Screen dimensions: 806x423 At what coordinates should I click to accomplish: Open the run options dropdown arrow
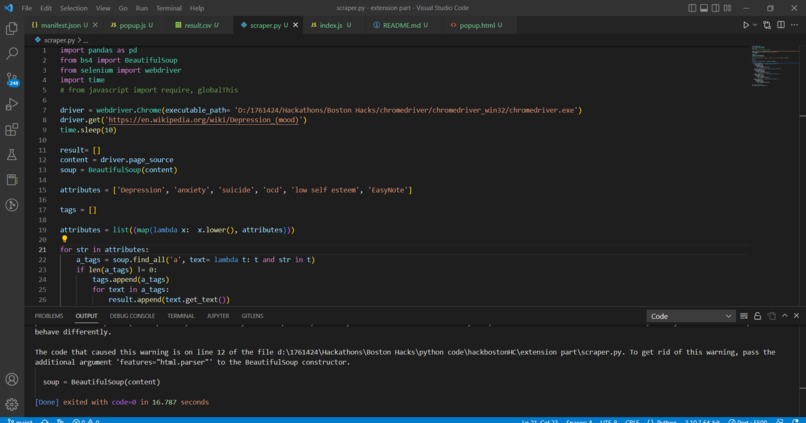pos(755,25)
